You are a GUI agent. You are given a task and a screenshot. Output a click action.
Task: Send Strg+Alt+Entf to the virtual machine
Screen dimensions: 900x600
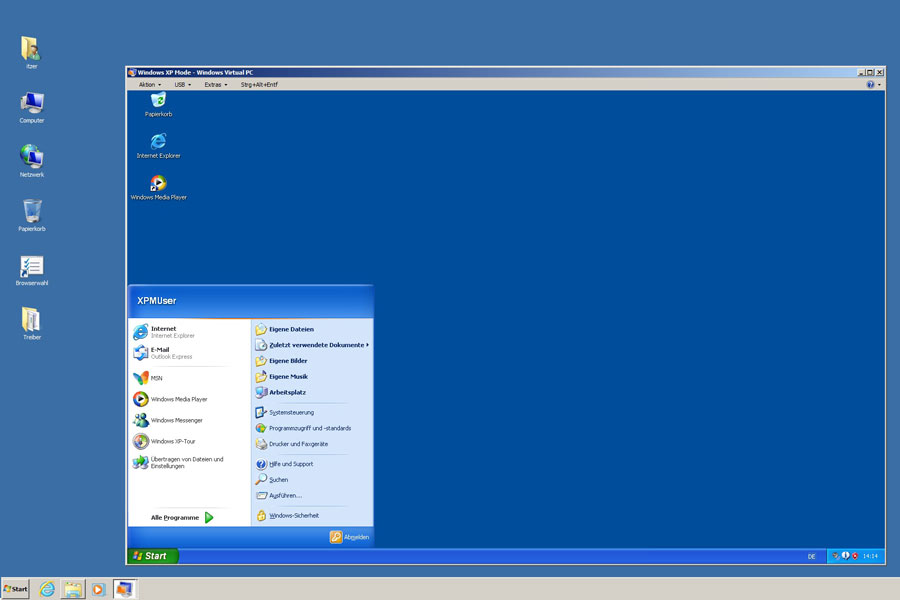tap(259, 84)
